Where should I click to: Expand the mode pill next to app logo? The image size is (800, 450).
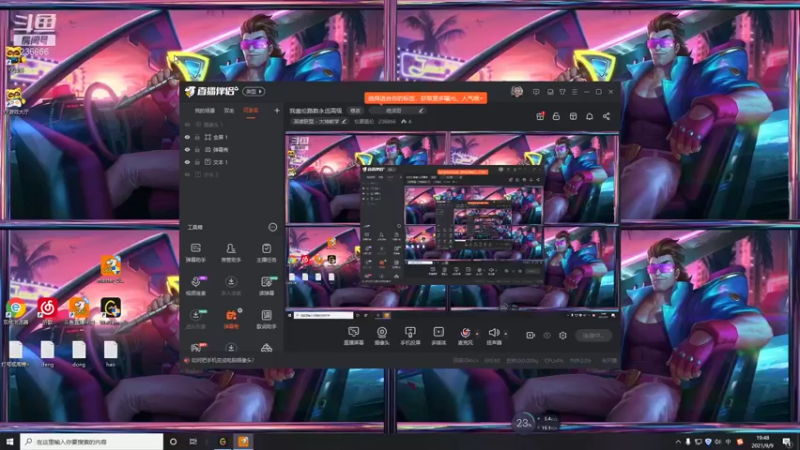[254, 92]
